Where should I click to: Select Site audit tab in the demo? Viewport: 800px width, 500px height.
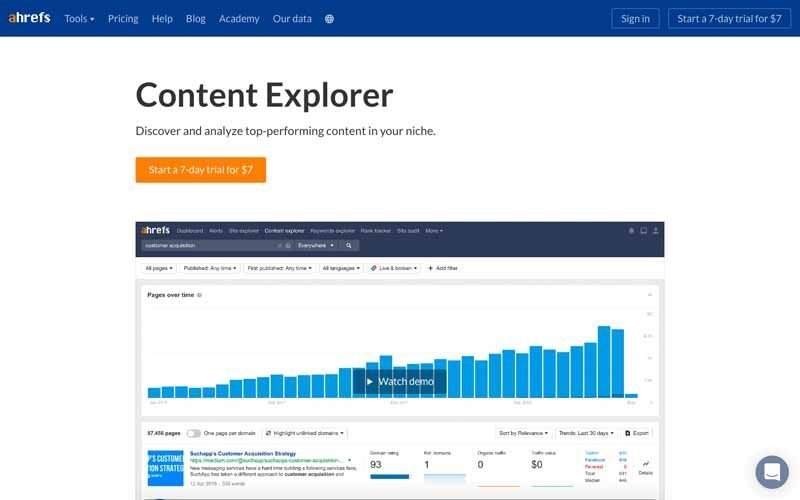pyautogui.click(x=408, y=231)
